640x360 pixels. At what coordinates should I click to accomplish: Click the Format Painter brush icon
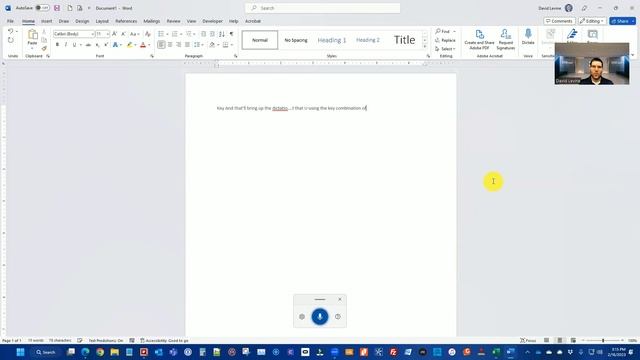[44, 49]
